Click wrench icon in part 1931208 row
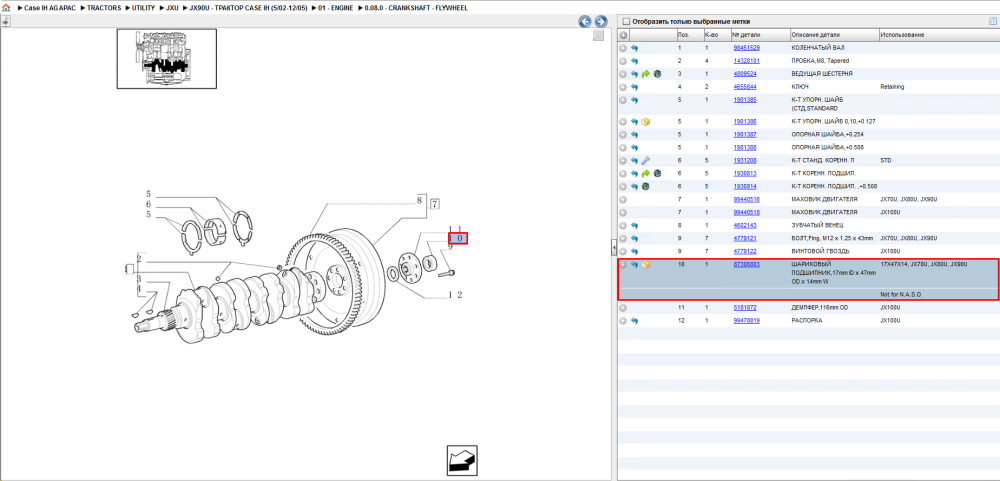Viewport: 1000px width, 481px height. coord(645,160)
